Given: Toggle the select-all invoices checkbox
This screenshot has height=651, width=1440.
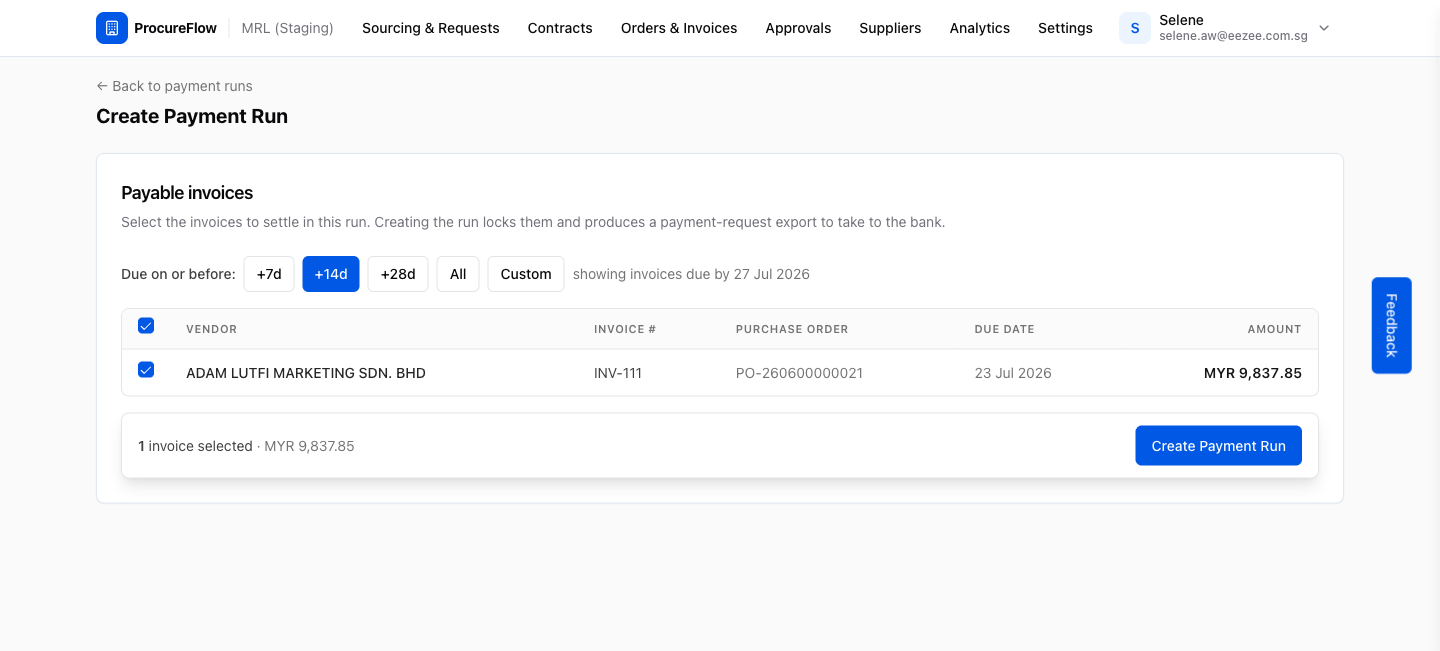Looking at the screenshot, I should 146,326.
